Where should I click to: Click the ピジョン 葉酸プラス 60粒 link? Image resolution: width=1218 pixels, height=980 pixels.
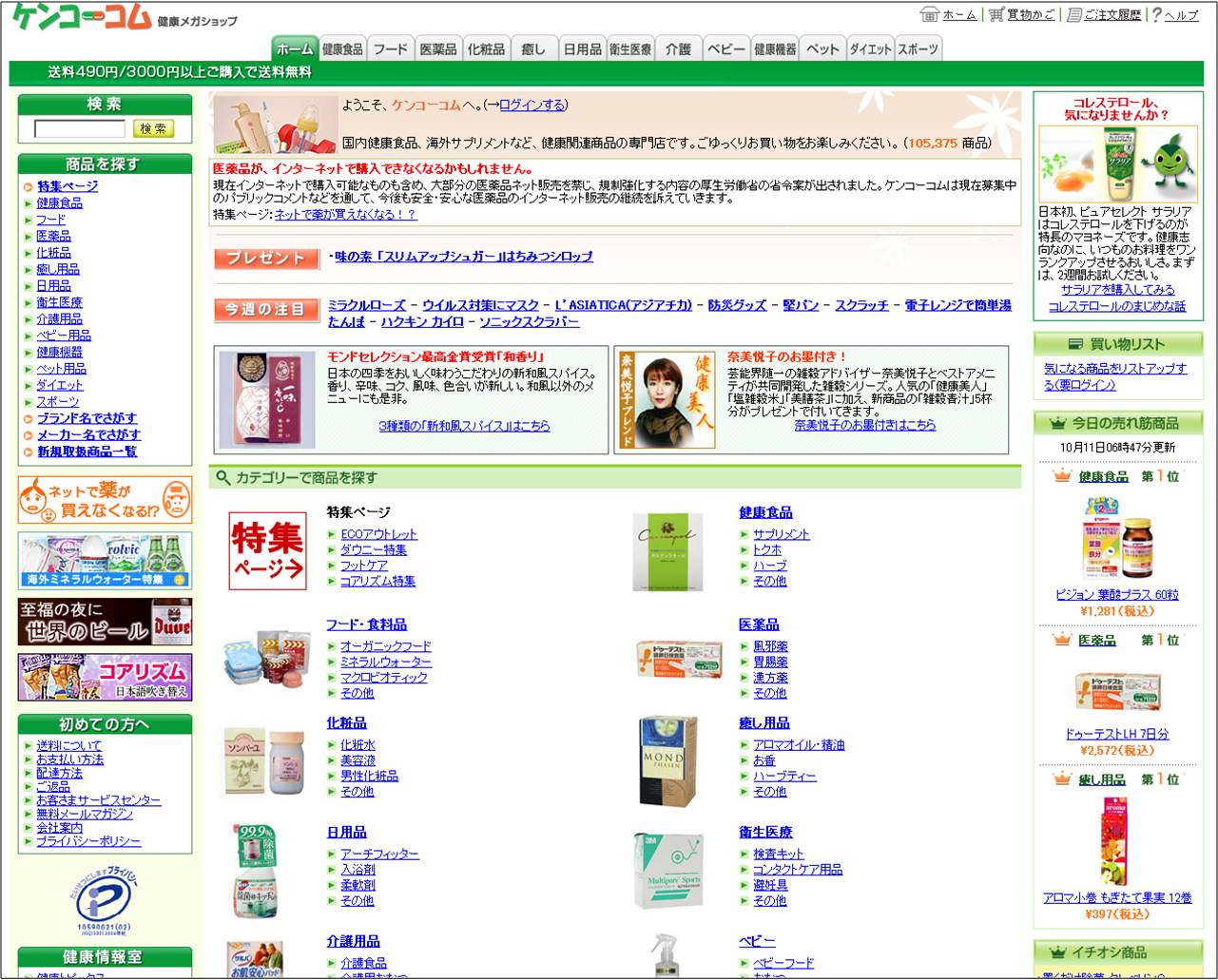[x=1117, y=594]
